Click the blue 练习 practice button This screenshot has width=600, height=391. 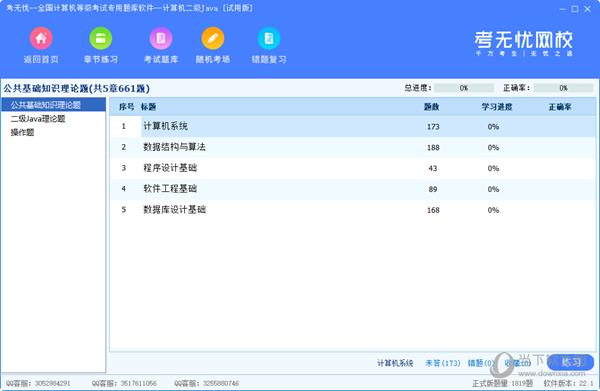pos(571,362)
